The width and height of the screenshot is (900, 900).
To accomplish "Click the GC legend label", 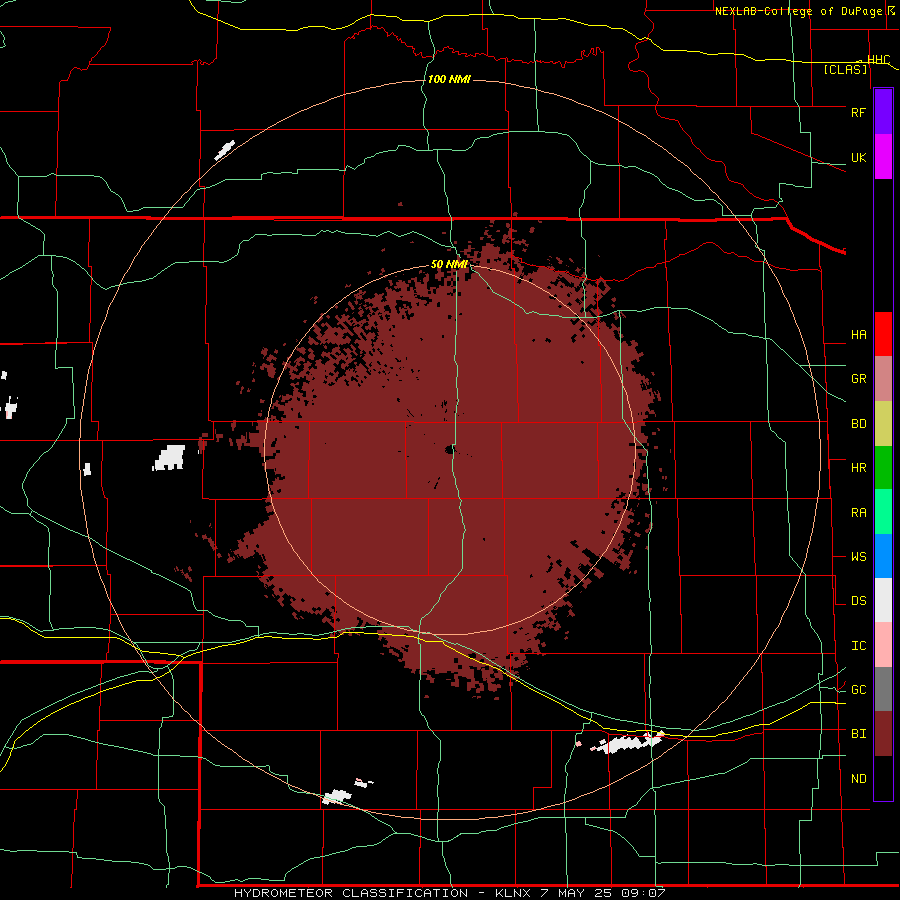I will click(858, 690).
